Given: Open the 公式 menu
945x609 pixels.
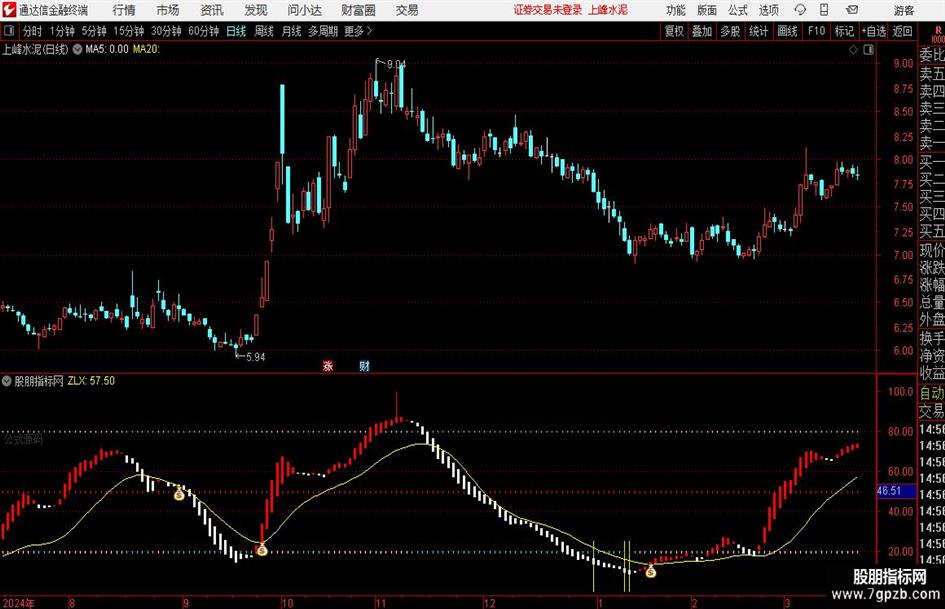Looking at the screenshot, I should 738,10.
